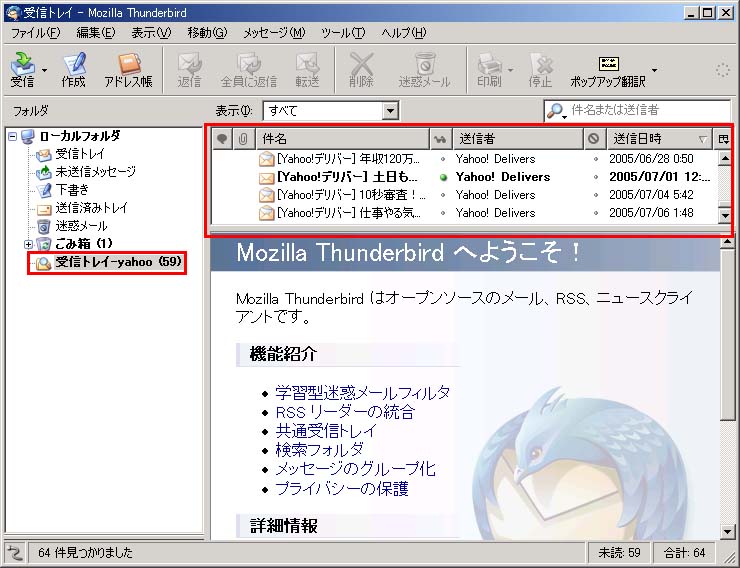Viewport: 740px width, 568px height.
Task: Open the column picker icon
Action: tap(723, 139)
